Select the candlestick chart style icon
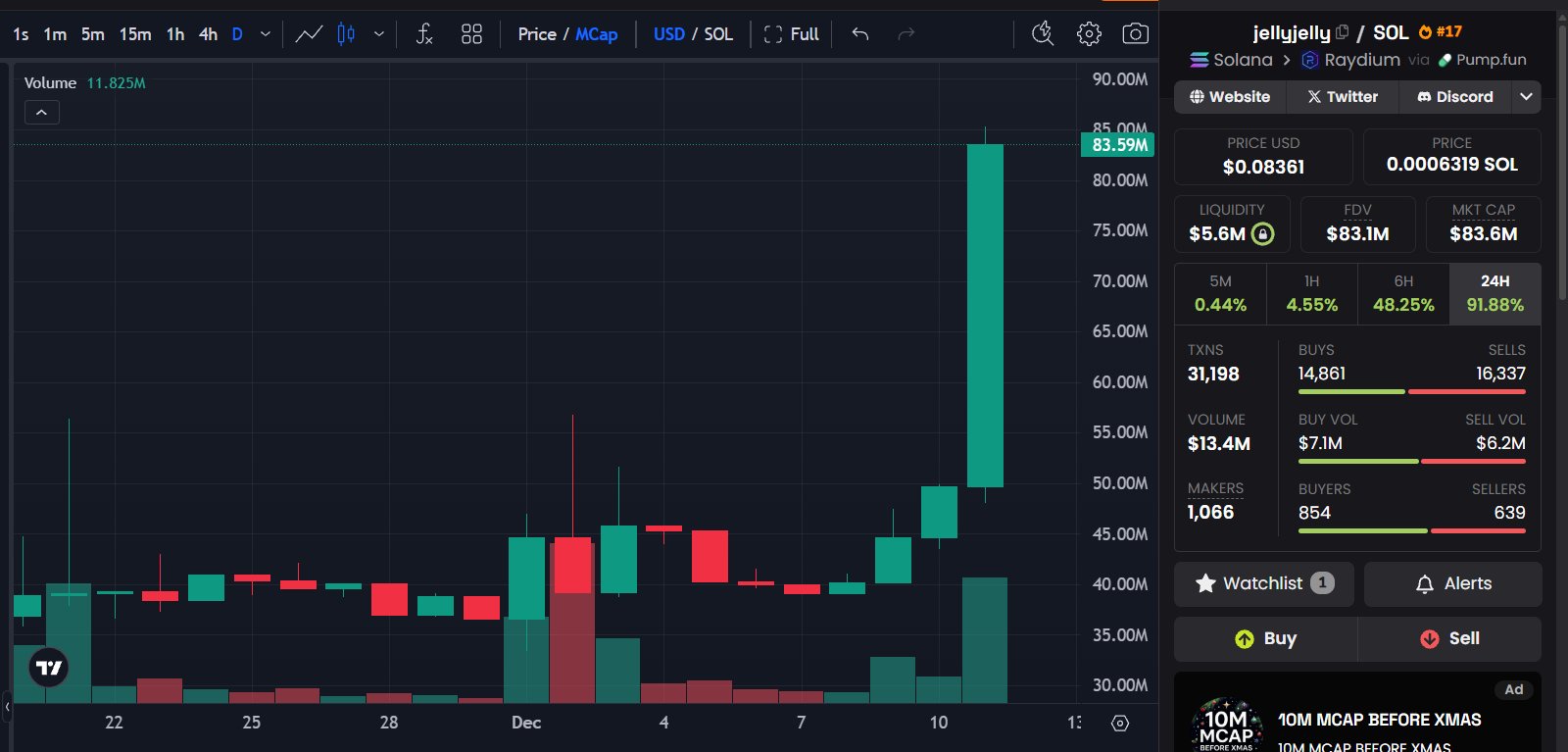 [346, 34]
